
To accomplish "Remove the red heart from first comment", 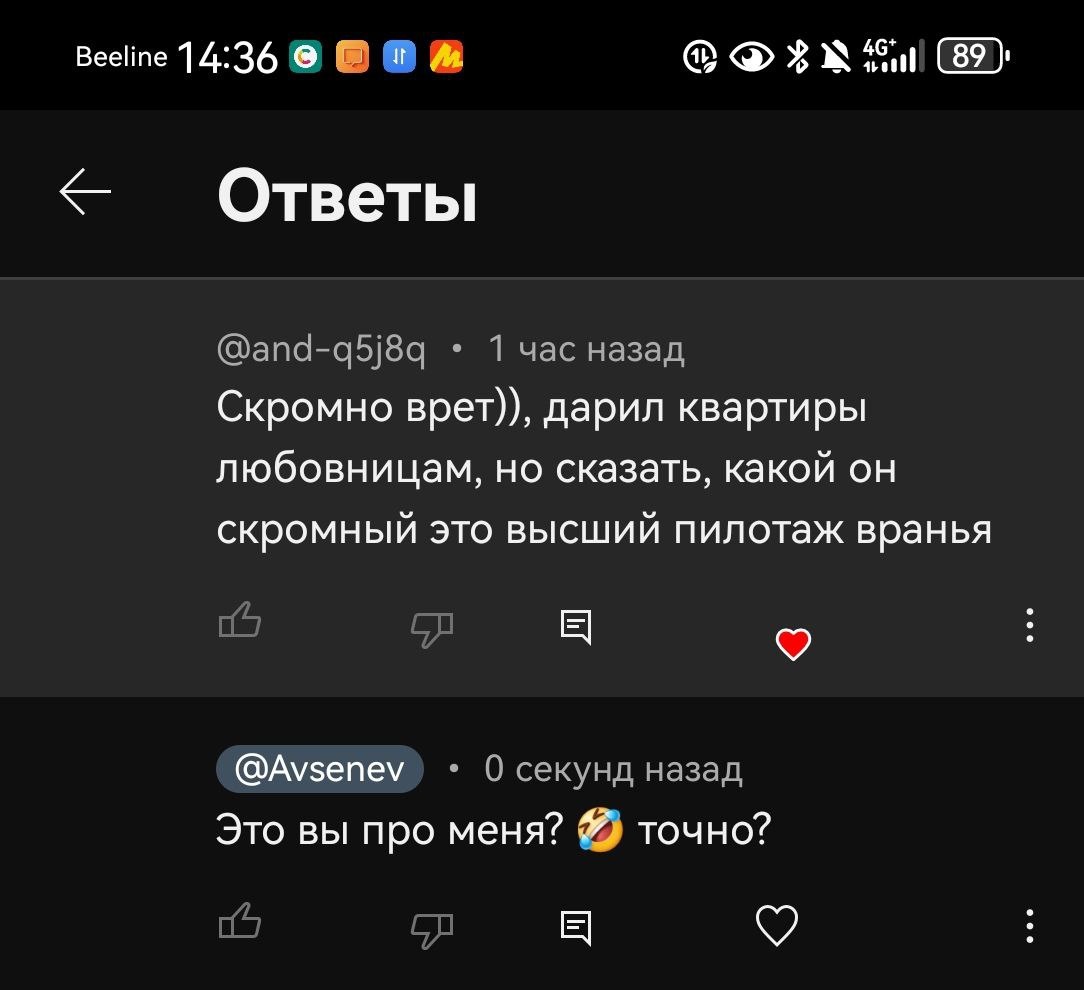I will 793,644.
